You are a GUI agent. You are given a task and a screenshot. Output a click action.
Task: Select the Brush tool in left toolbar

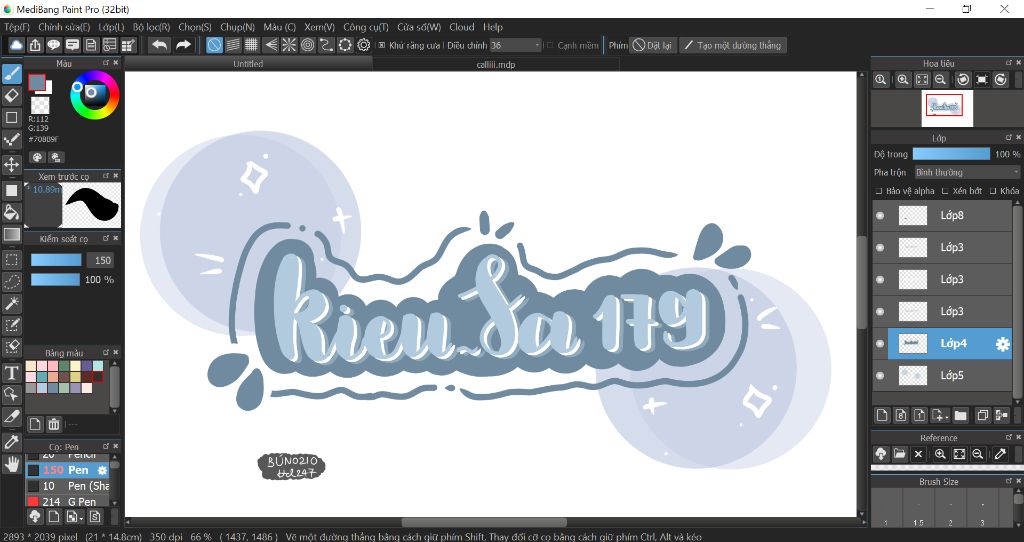[x=12, y=74]
